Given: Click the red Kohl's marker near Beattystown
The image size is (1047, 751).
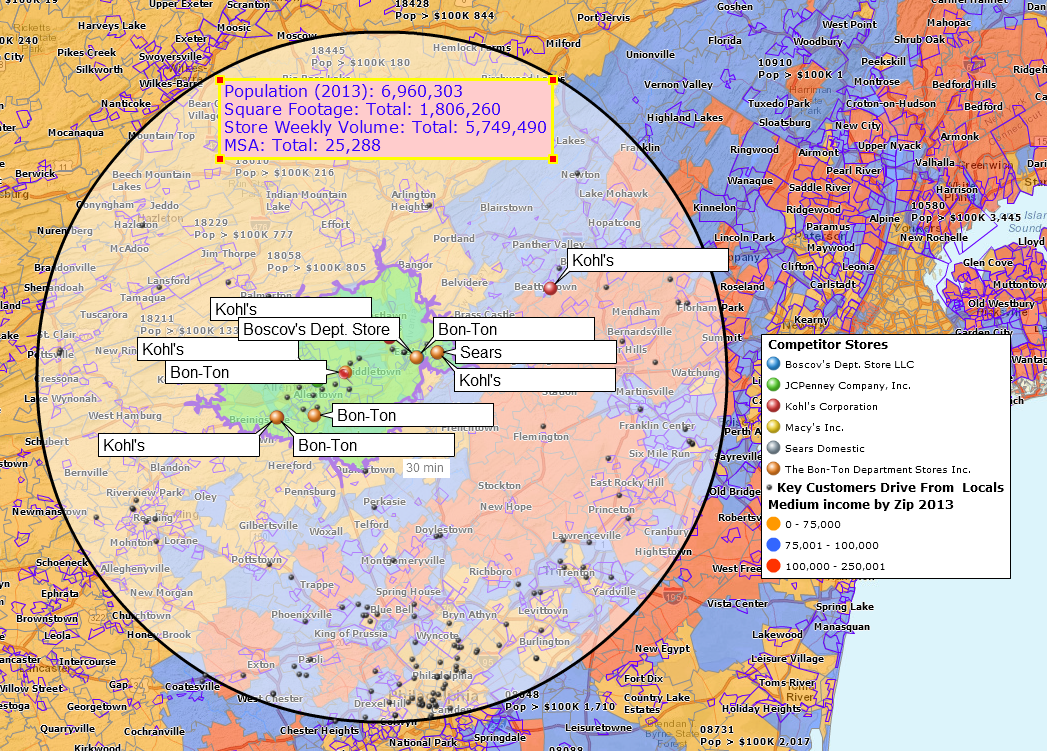Looking at the screenshot, I should [x=550, y=288].
